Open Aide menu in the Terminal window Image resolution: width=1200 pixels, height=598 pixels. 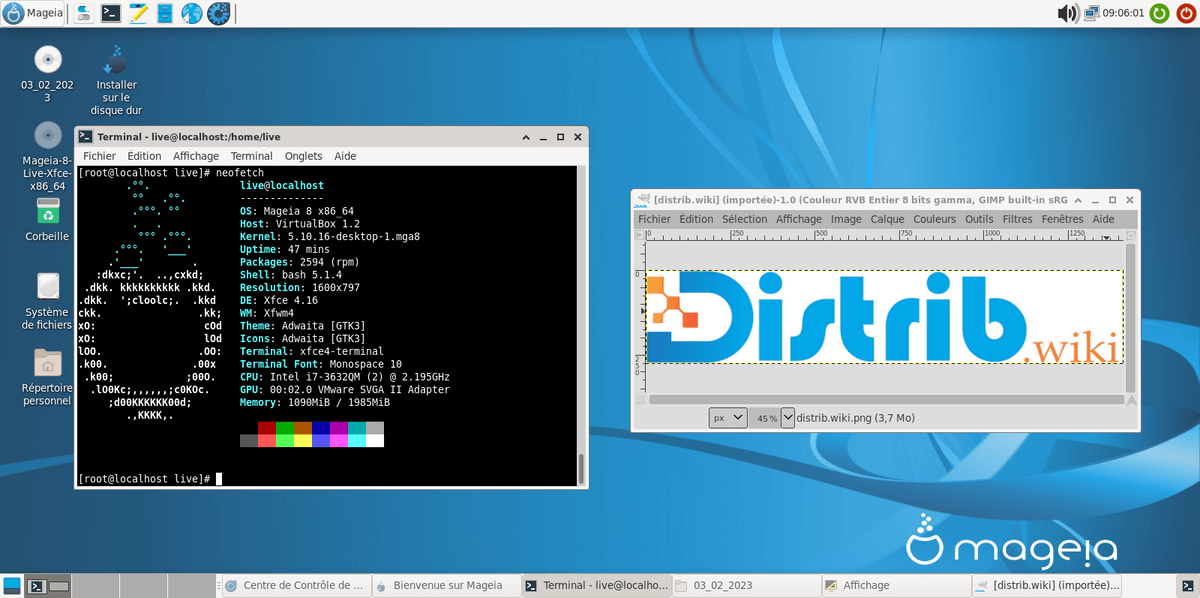345,156
